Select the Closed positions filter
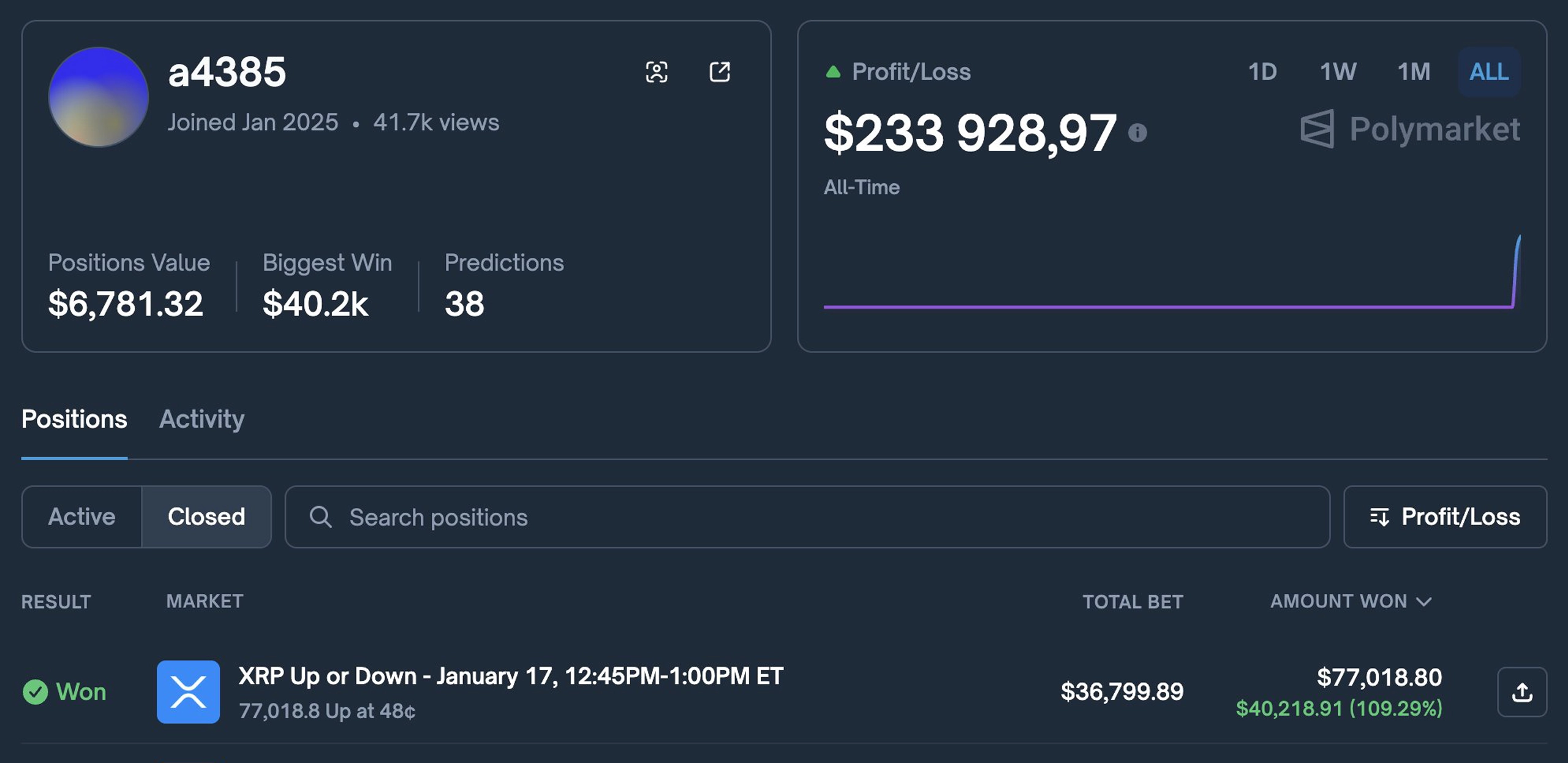The height and width of the screenshot is (763, 1568). [x=206, y=517]
